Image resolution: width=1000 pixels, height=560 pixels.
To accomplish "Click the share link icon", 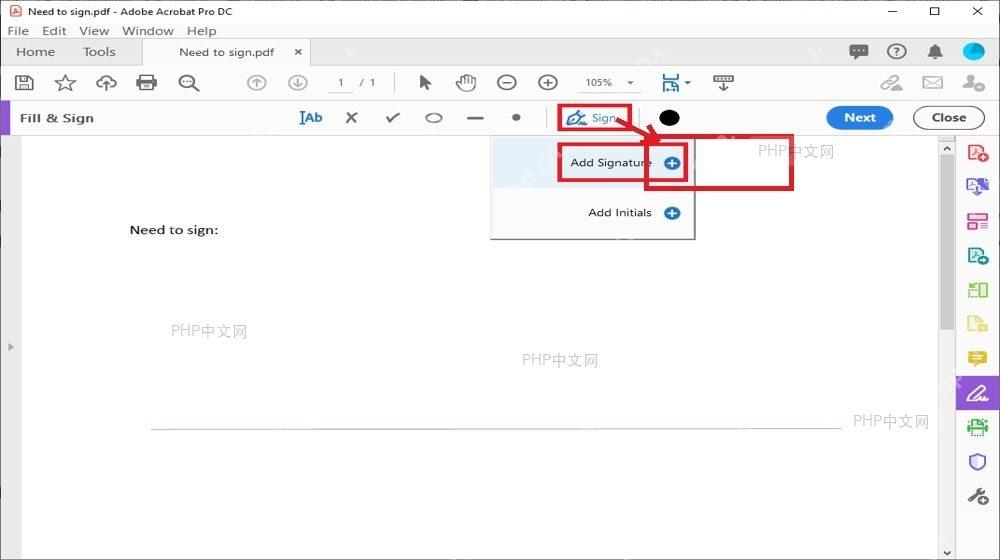I will coord(892,83).
